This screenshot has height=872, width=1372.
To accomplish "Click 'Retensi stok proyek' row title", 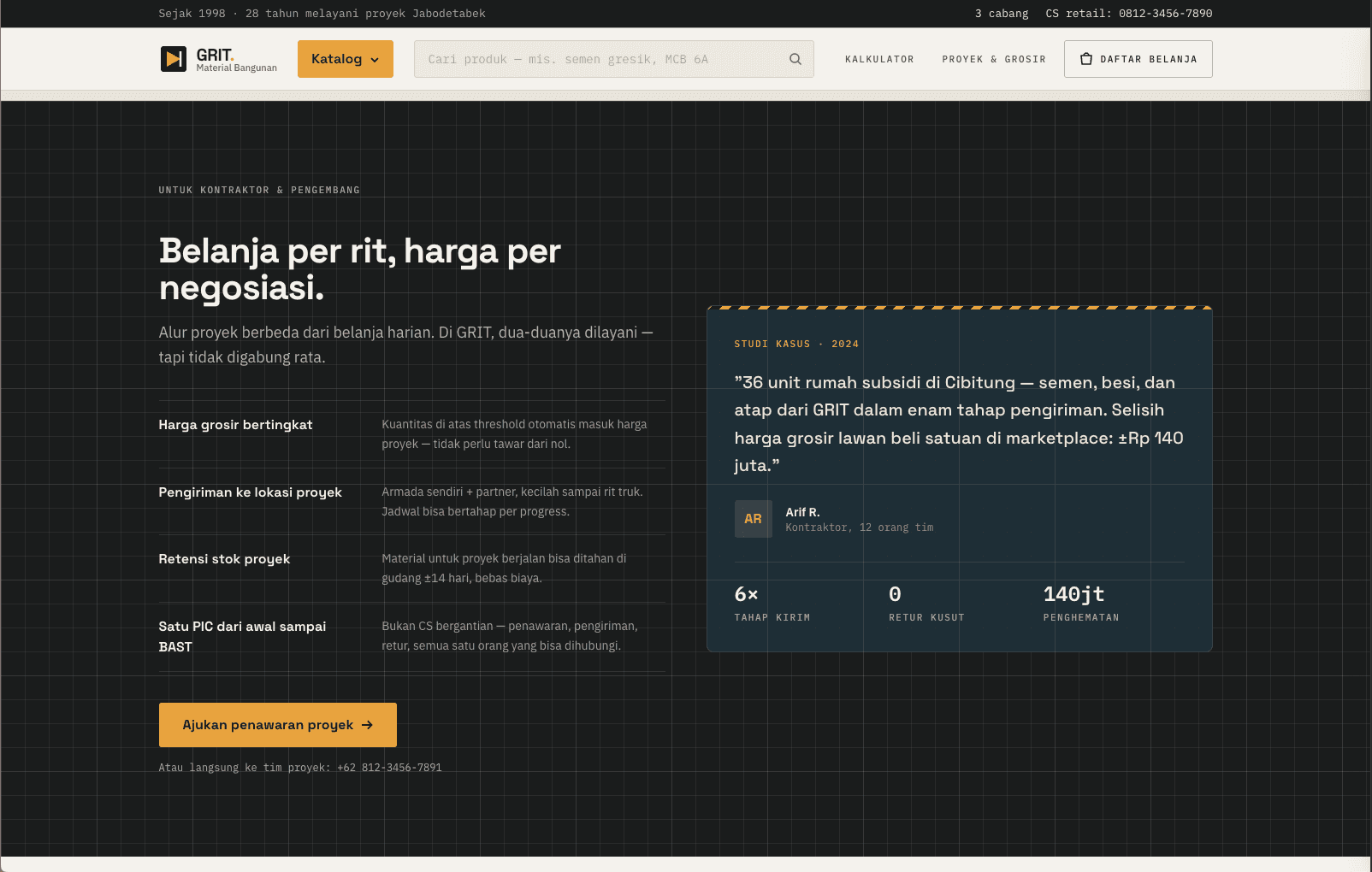I will pyautogui.click(x=224, y=559).
